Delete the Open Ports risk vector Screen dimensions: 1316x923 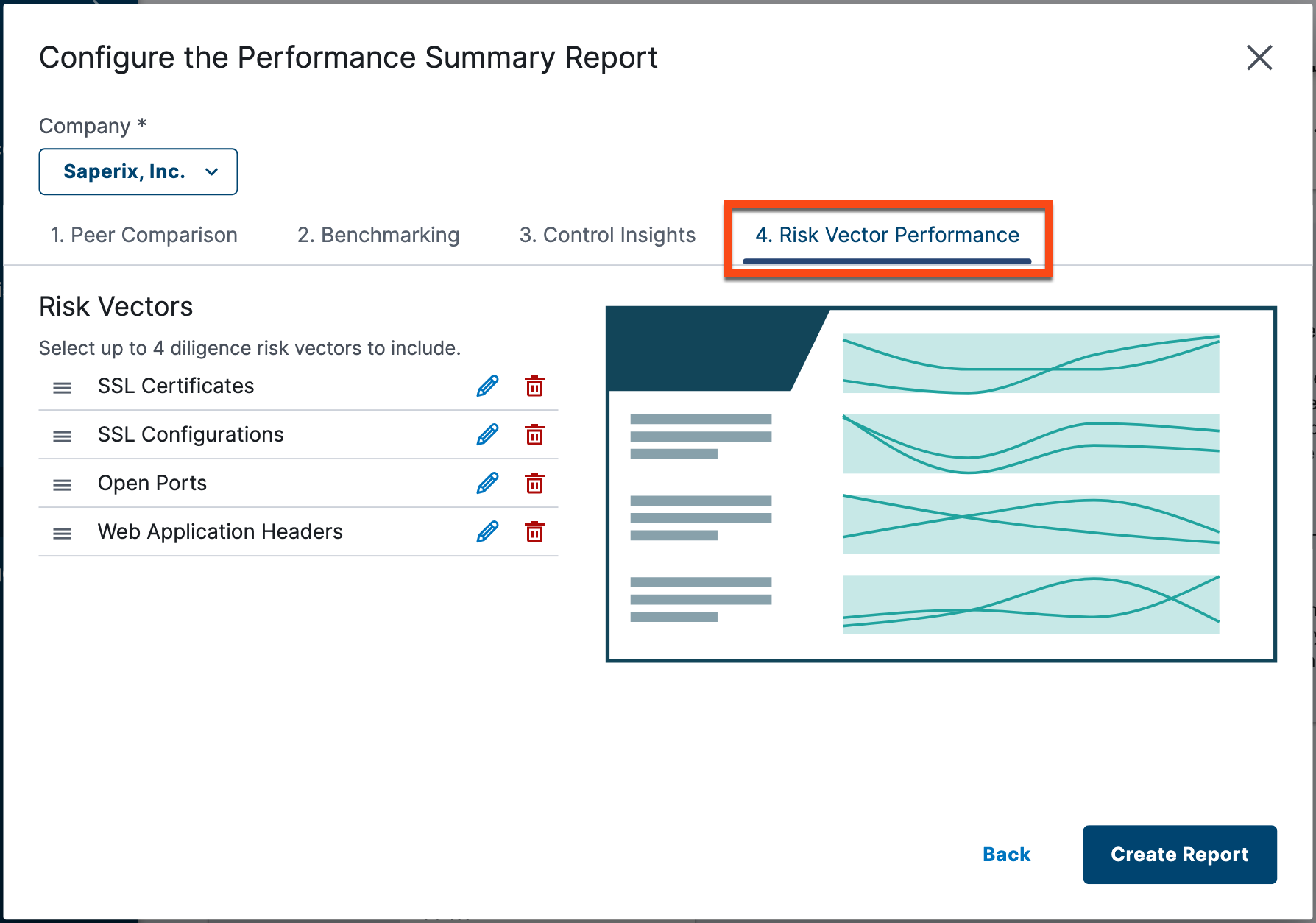(x=535, y=484)
